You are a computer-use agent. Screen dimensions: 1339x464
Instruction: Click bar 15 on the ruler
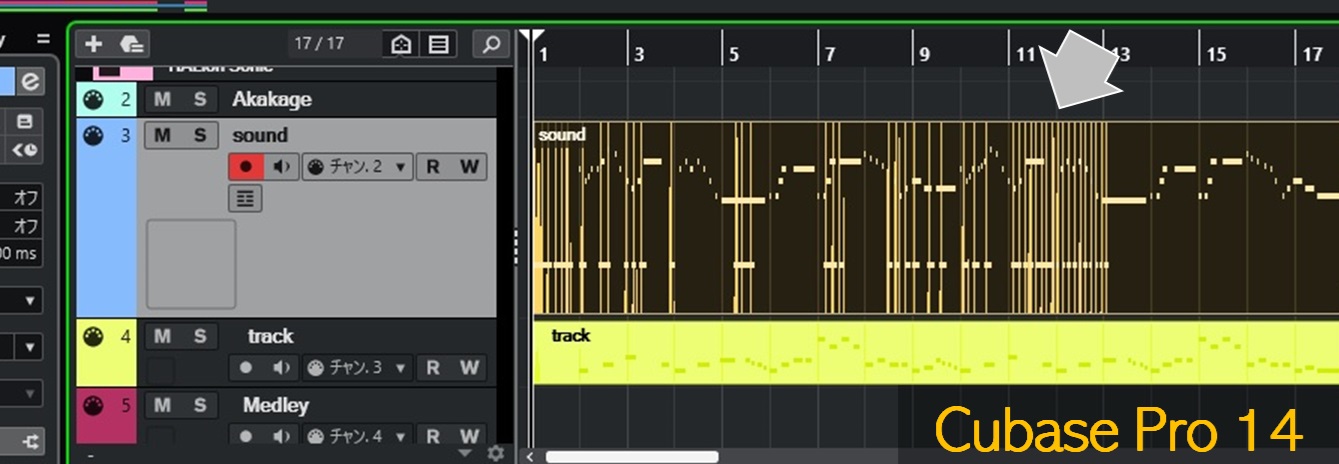point(1215,55)
